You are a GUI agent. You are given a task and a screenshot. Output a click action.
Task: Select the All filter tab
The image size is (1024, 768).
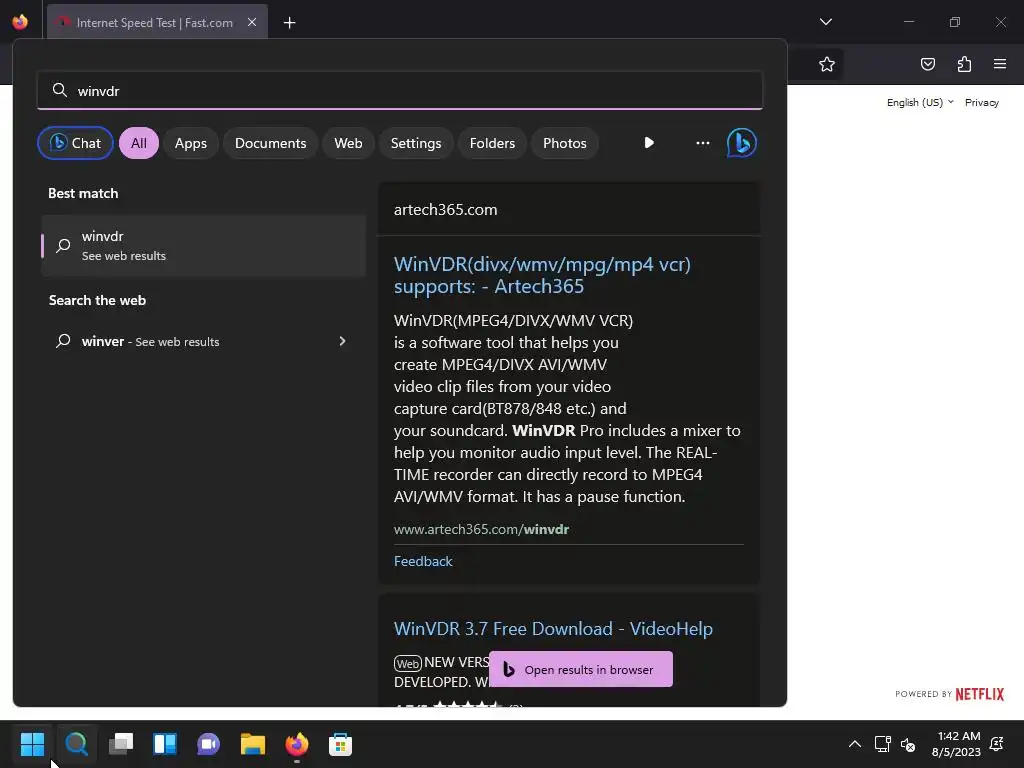(138, 143)
